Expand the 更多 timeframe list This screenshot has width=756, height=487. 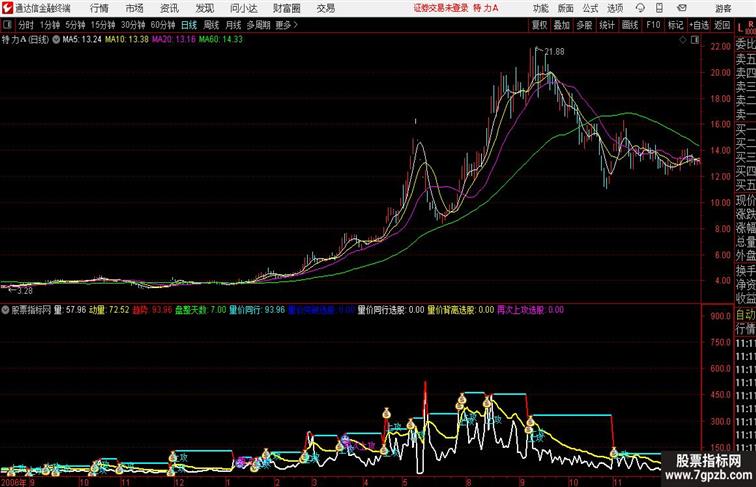pyautogui.click(x=287, y=25)
